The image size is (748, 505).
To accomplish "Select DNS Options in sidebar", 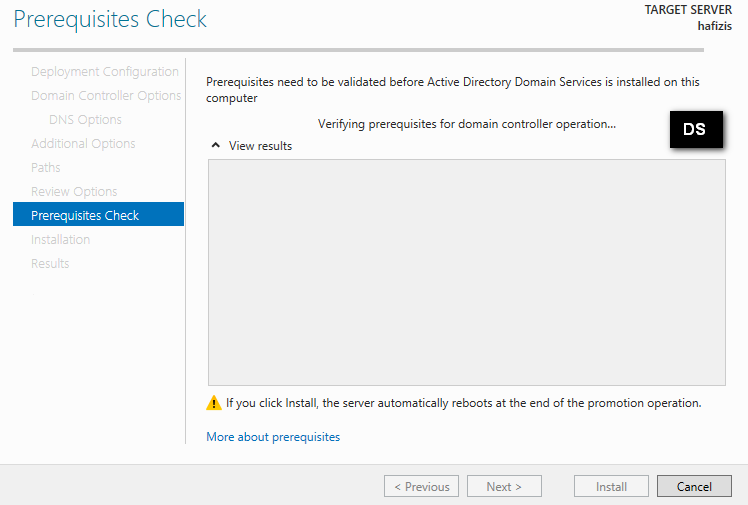I will coord(85,120).
